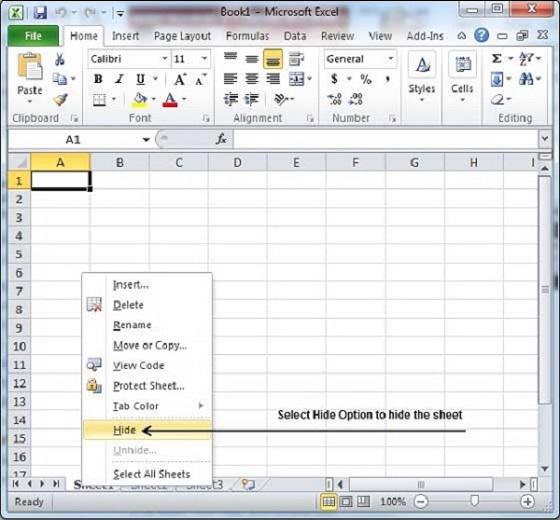Click the zoom slider handle
Screen dimensions: 560x520
(x=474, y=501)
